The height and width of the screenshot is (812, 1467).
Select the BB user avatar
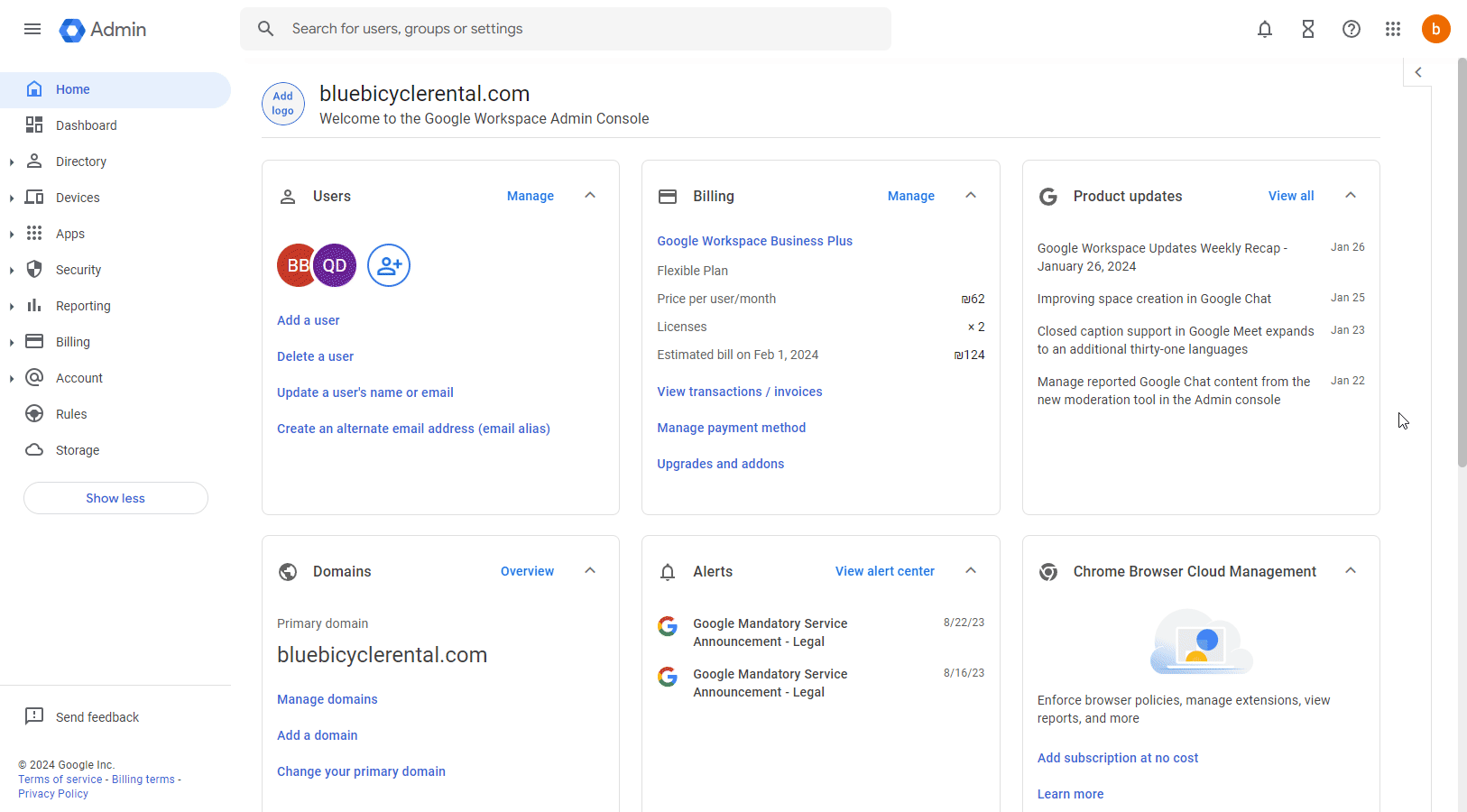coord(295,265)
